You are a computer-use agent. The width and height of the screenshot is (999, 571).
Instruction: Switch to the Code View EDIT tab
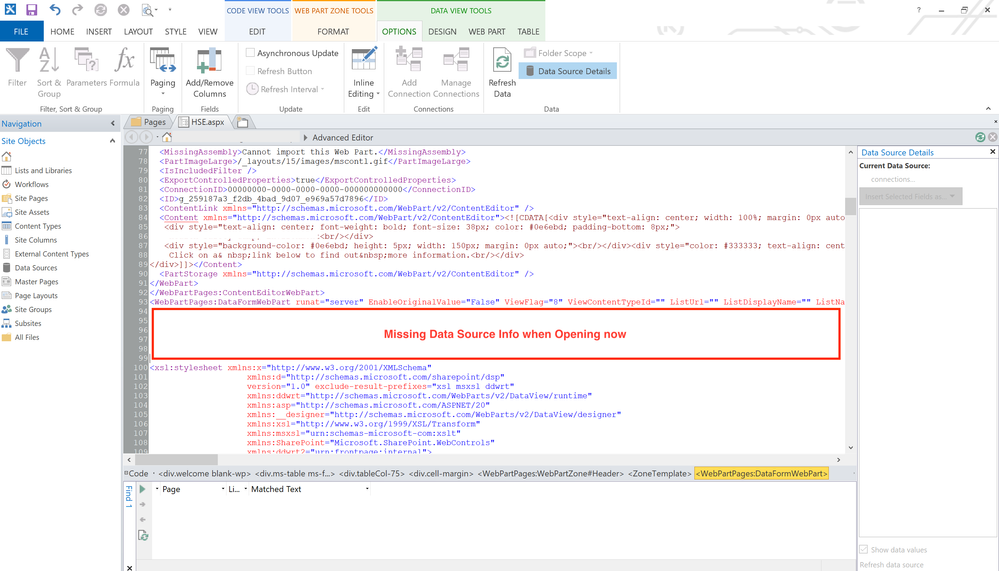[257, 31]
